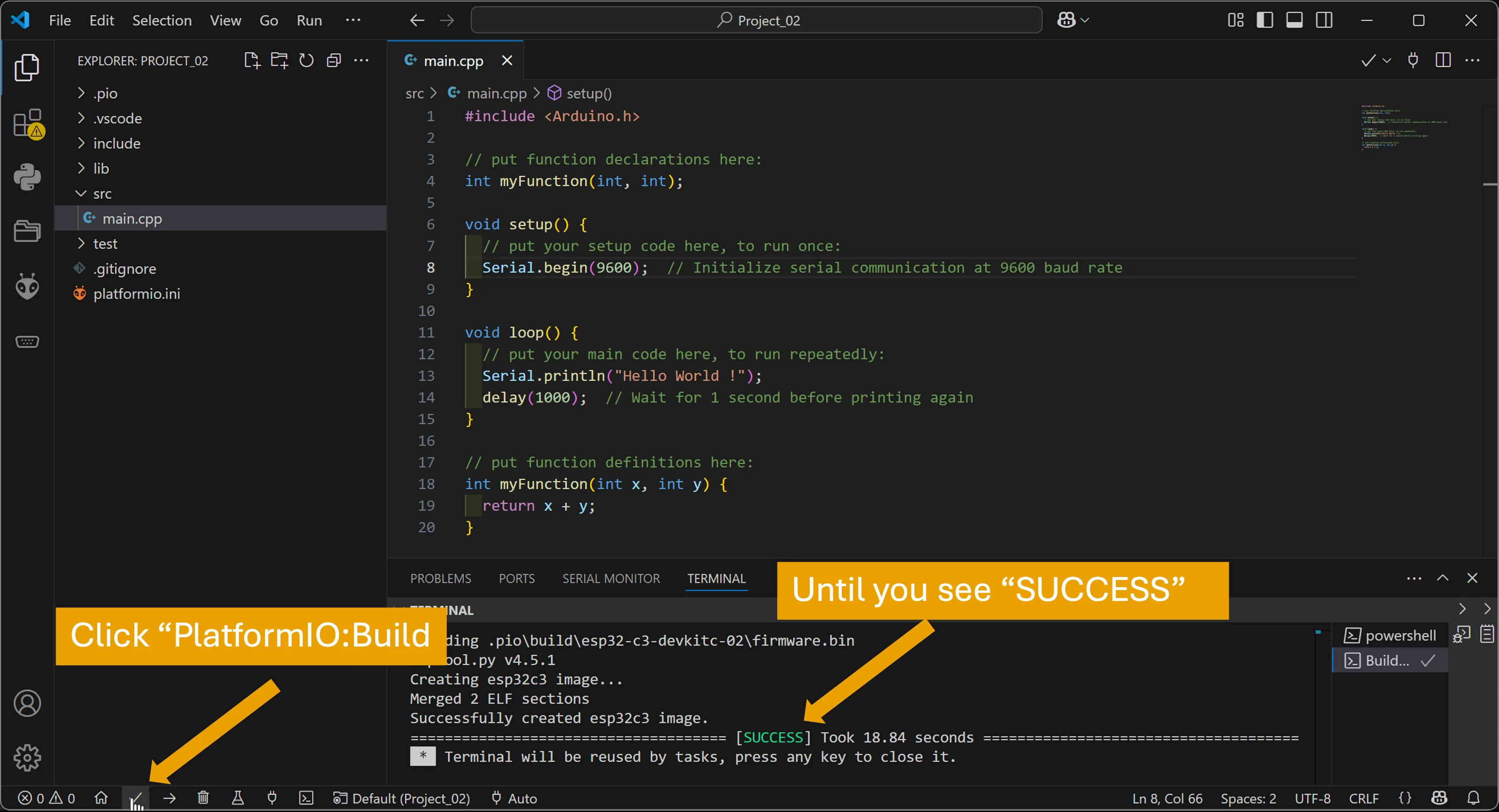This screenshot has height=812, width=1499.
Task: Open the PlatformIO alien head sidebar
Action: tap(27, 286)
